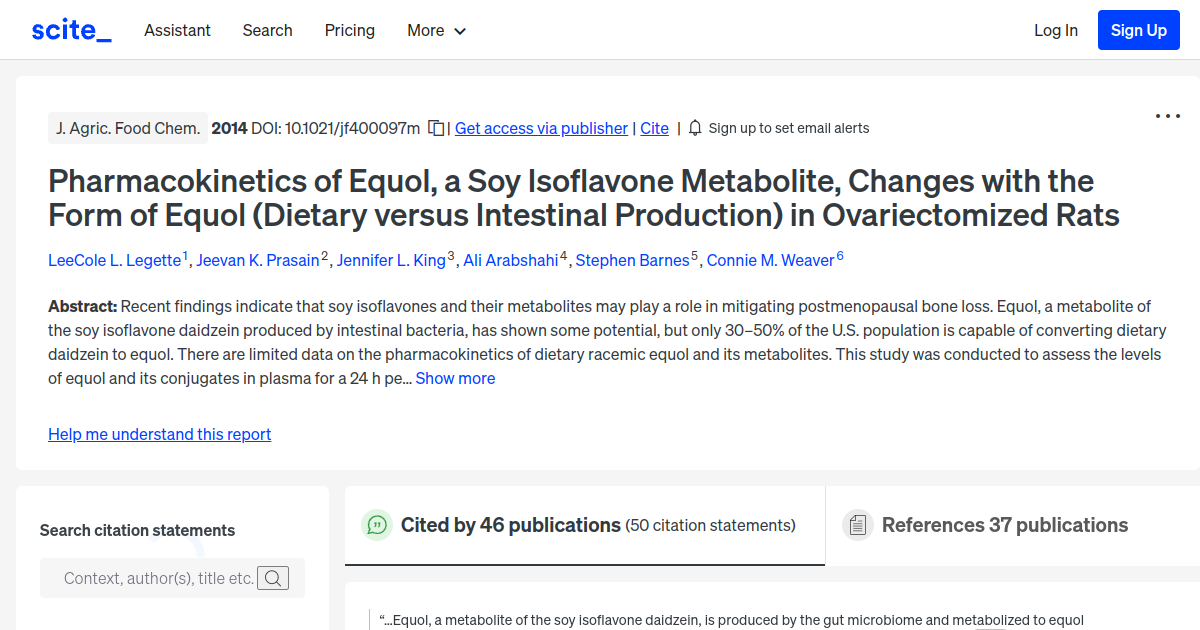This screenshot has width=1200, height=630.
Task: Click Get access via publisher link
Action: [x=541, y=128]
